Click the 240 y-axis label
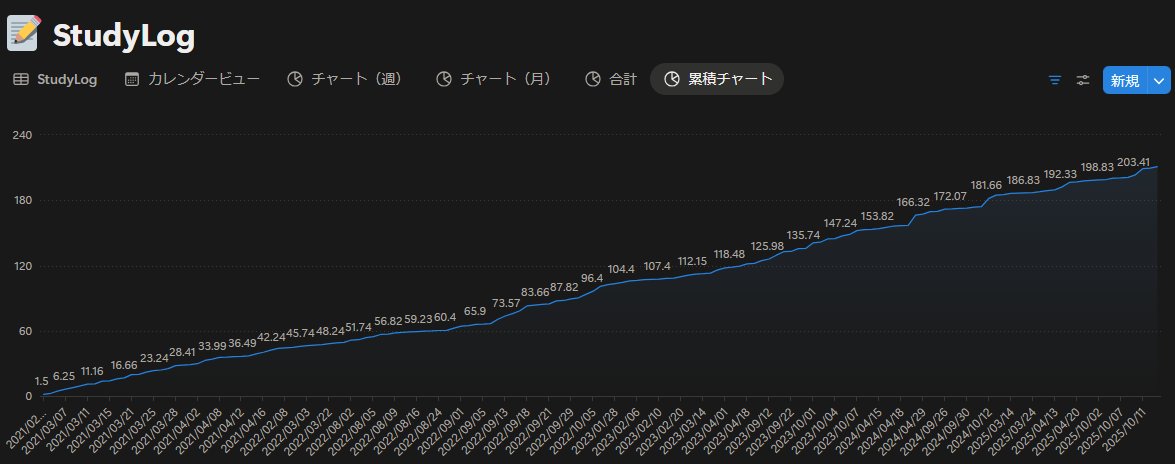This screenshot has width=1175, height=464. [21, 135]
